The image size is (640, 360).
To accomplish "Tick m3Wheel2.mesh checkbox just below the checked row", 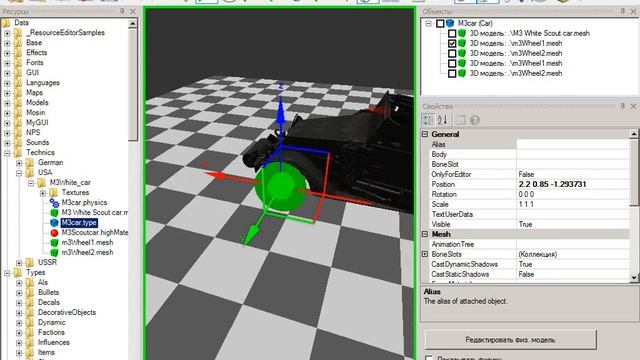I will [452, 53].
